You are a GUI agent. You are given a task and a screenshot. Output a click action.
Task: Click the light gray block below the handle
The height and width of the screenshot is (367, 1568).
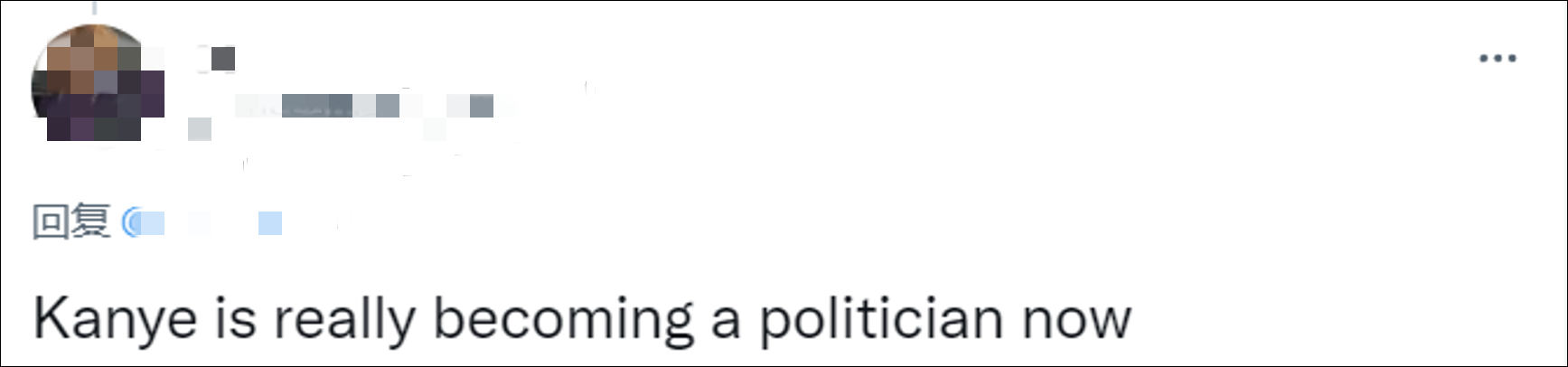pyautogui.click(x=200, y=129)
